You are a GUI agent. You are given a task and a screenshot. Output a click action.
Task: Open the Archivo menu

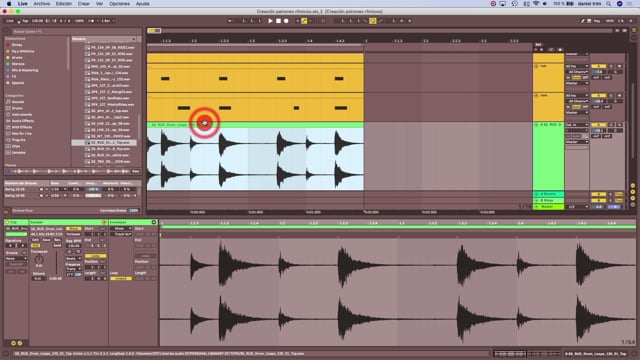(42, 4)
